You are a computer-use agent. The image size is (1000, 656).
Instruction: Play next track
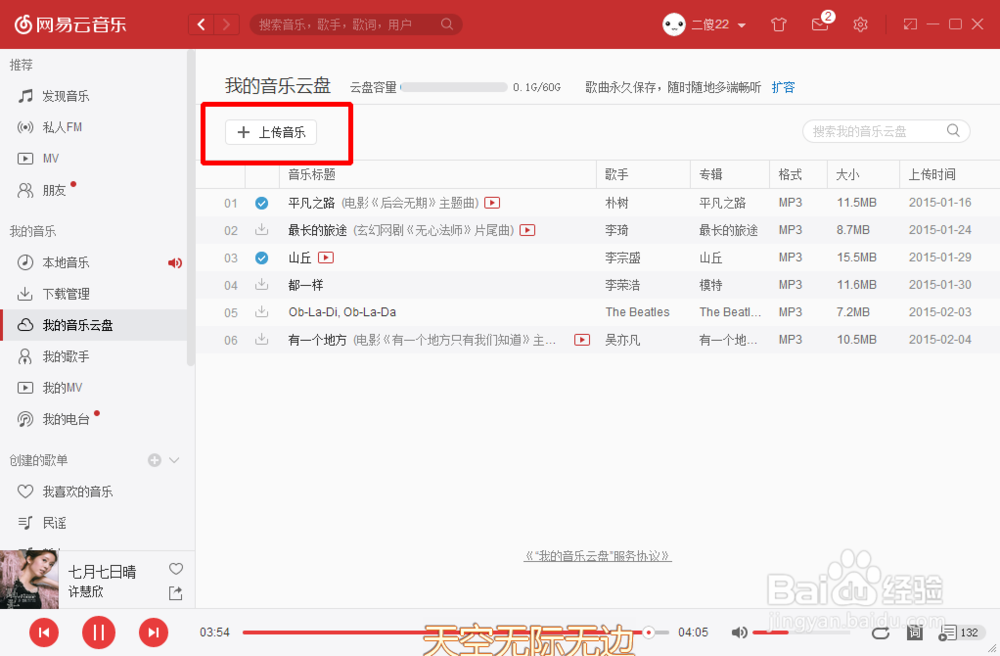coord(153,632)
